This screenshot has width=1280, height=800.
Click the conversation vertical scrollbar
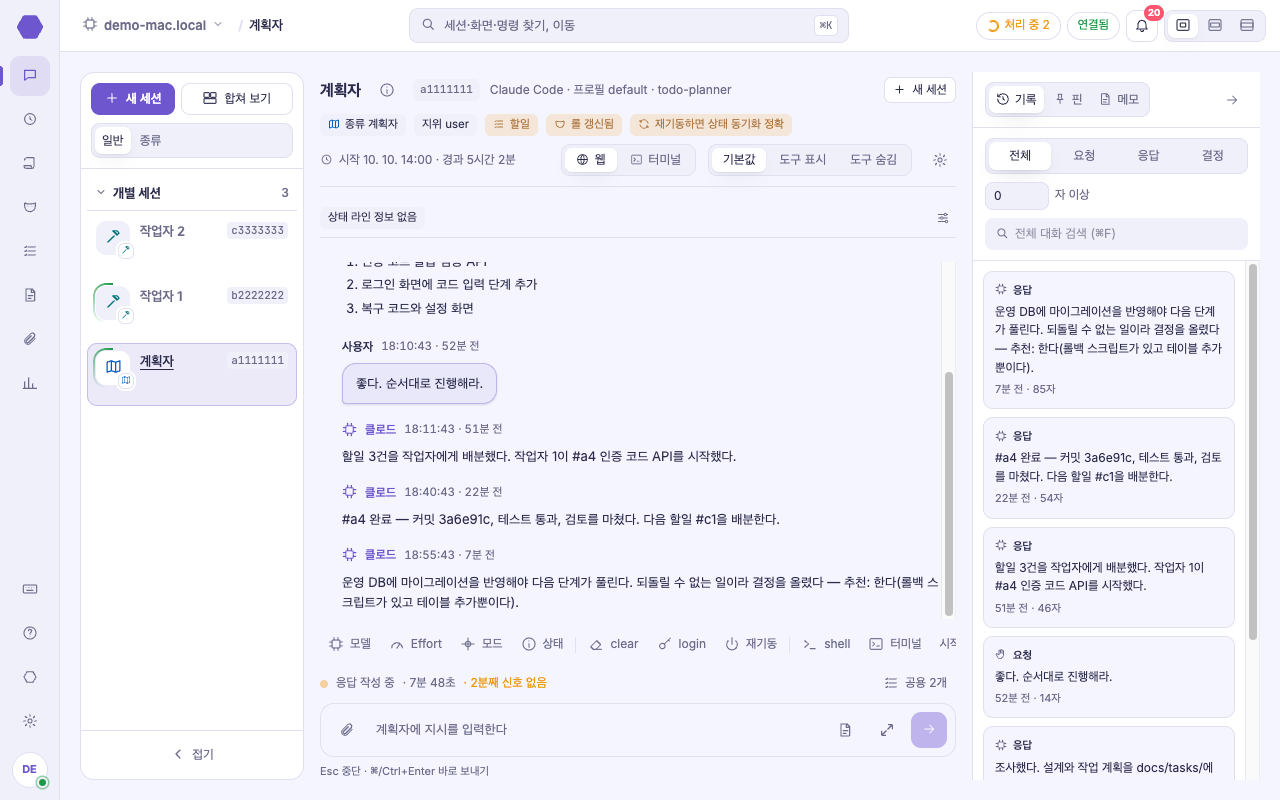(949, 493)
